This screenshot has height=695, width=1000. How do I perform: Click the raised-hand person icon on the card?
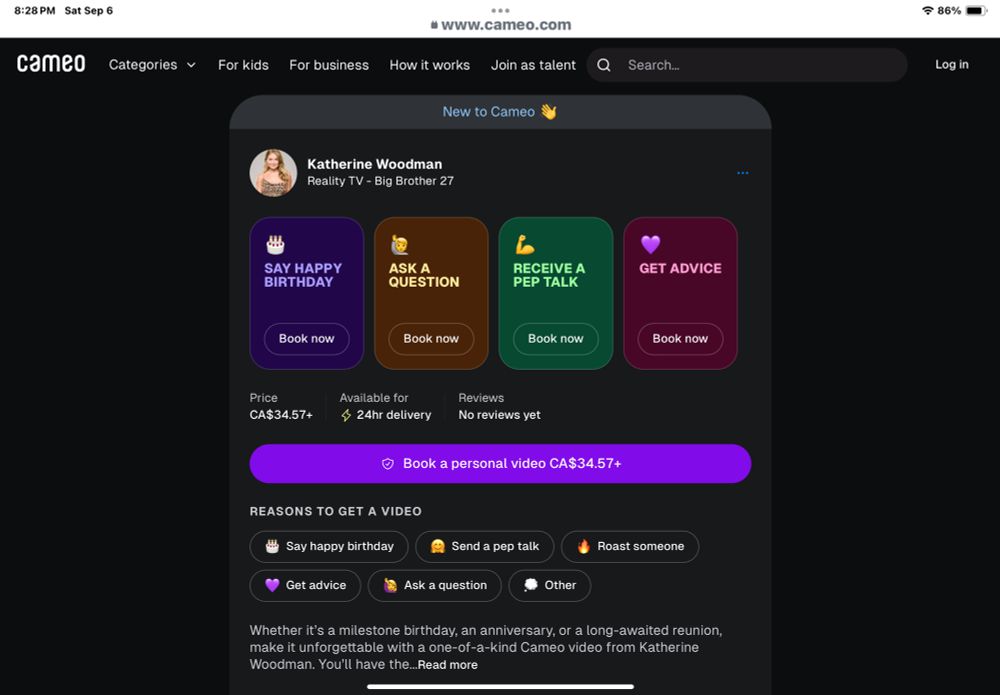[399, 244]
